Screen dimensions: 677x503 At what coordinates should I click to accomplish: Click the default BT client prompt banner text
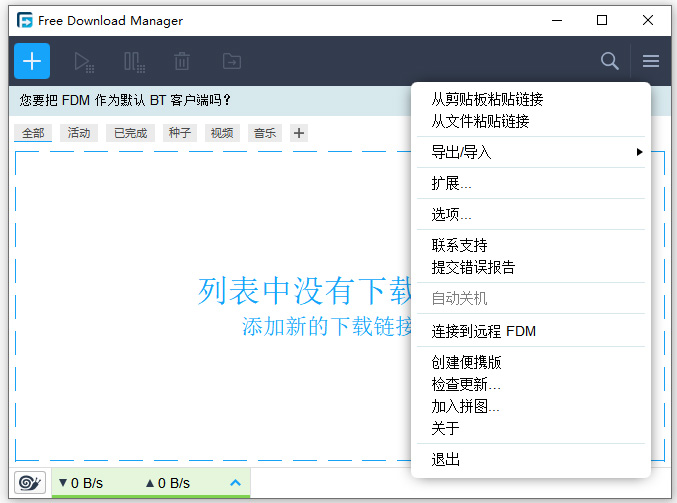coord(125,100)
